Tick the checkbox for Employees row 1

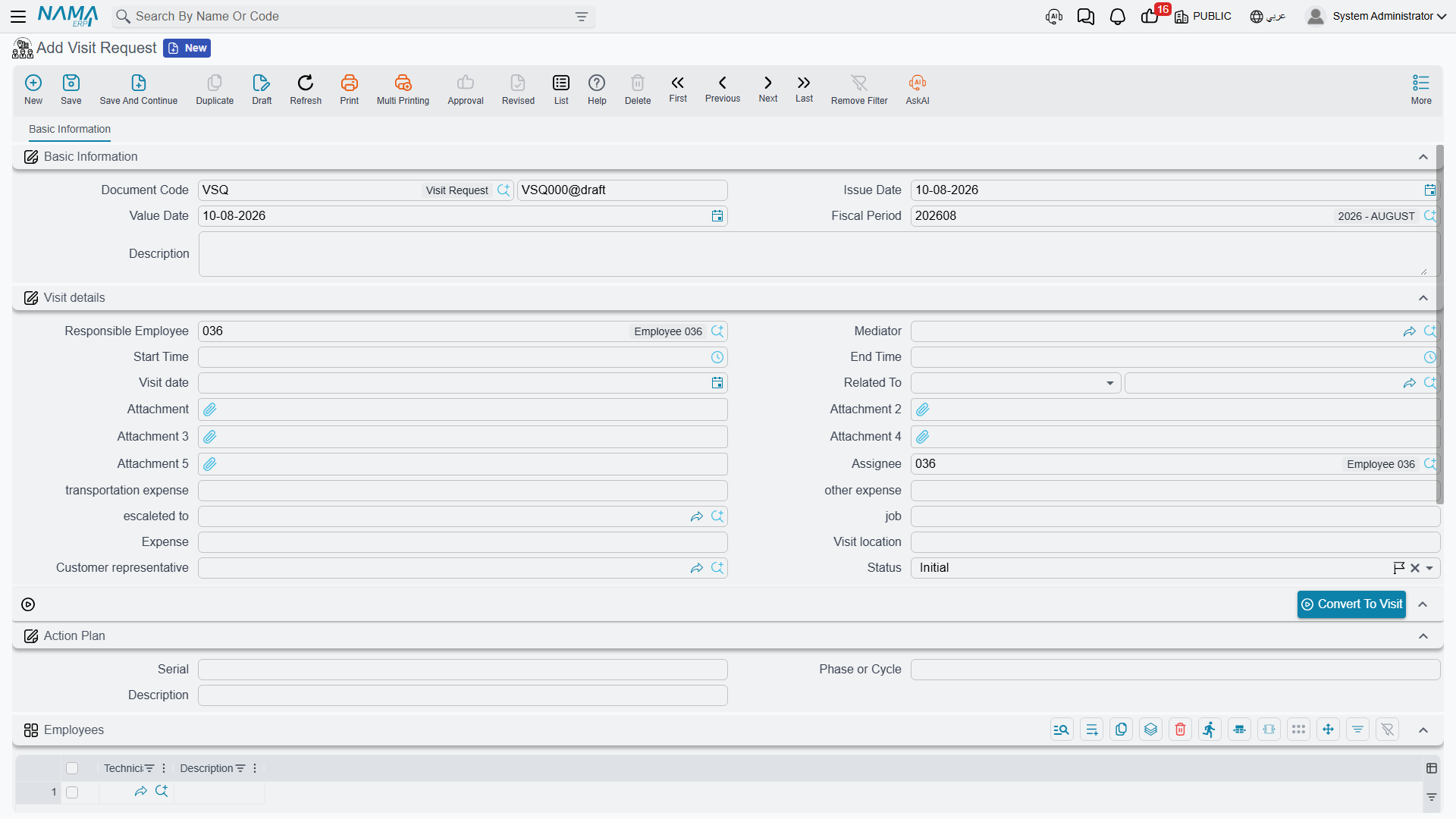click(72, 792)
